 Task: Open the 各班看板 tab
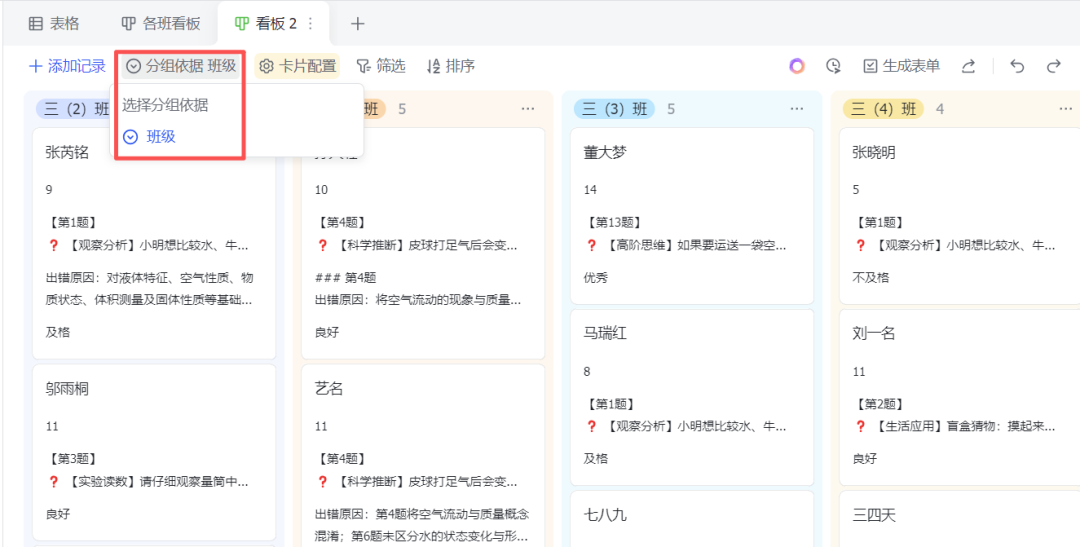pos(161,23)
